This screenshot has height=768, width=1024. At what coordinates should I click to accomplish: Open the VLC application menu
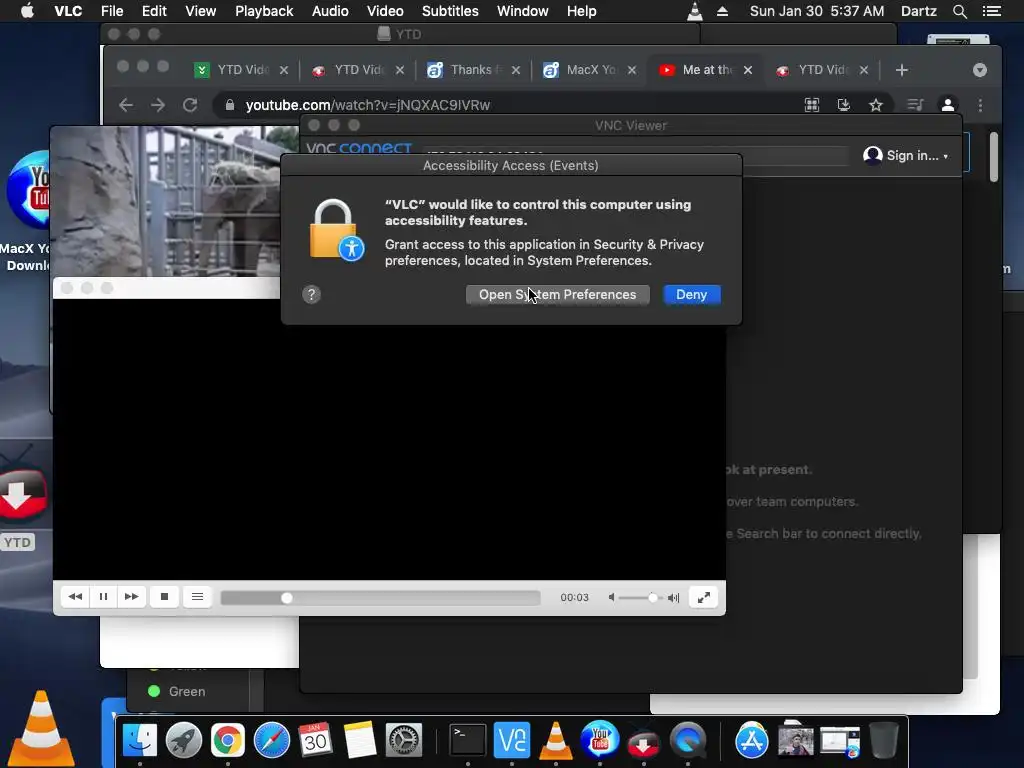68,11
